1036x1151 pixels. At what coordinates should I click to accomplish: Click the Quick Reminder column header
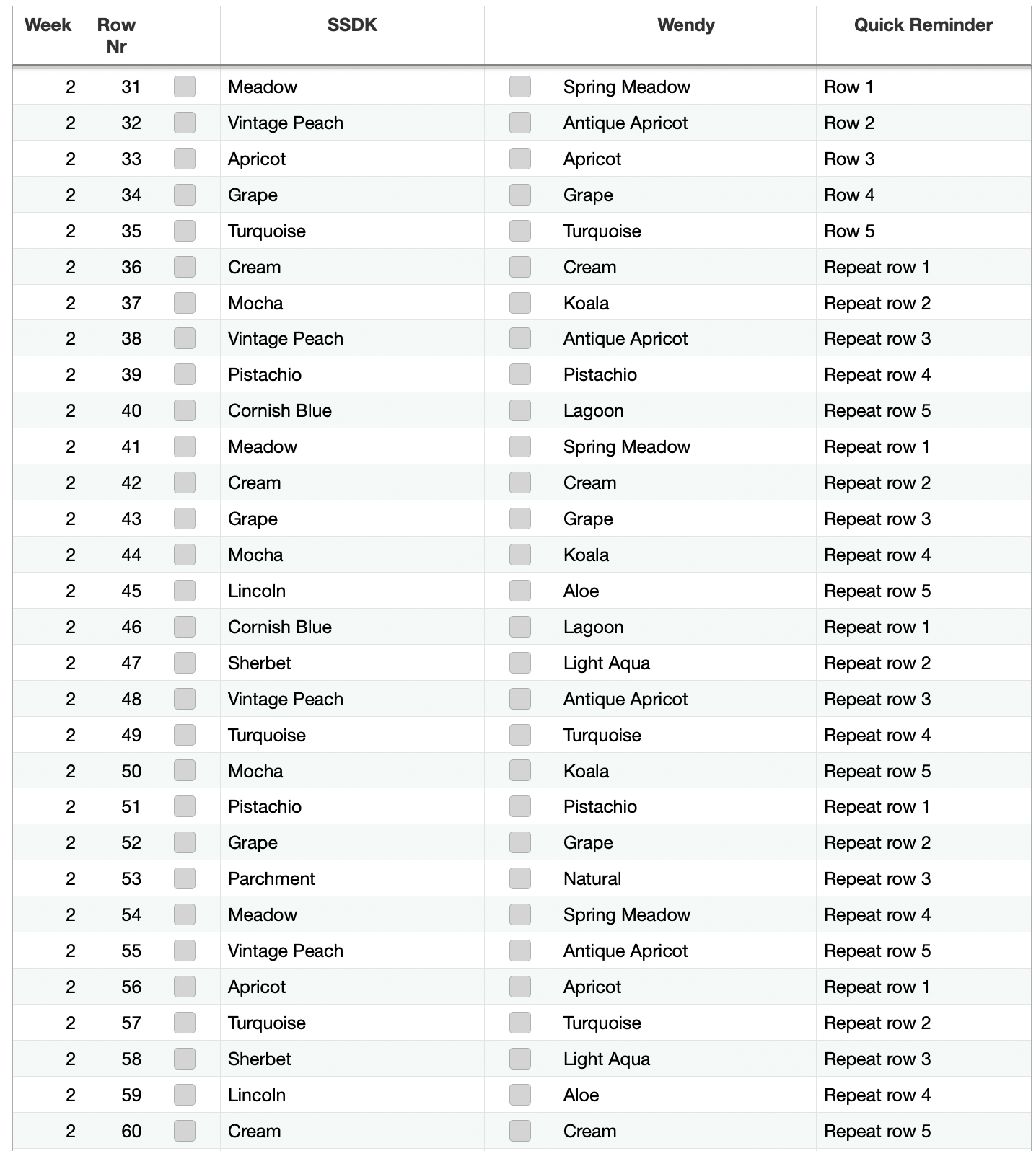(923, 25)
